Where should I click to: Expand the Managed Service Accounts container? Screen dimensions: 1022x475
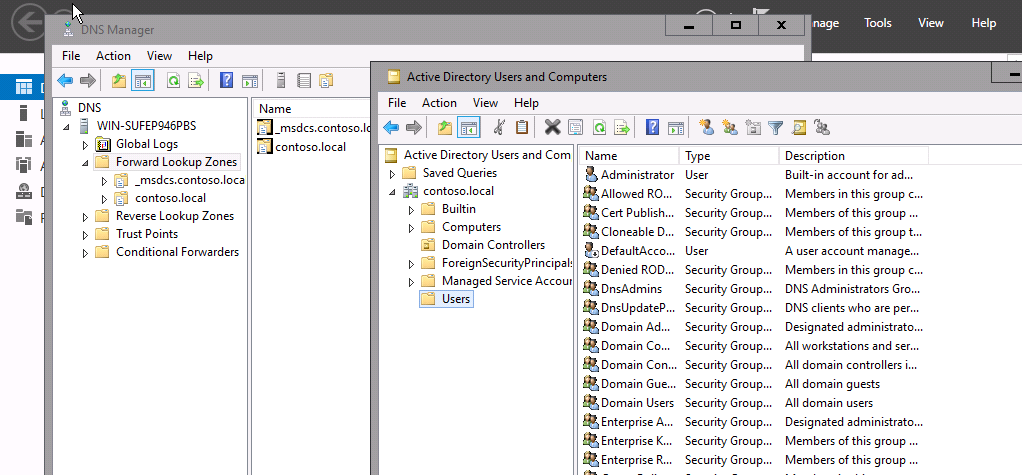pyautogui.click(x=411, y=282)
